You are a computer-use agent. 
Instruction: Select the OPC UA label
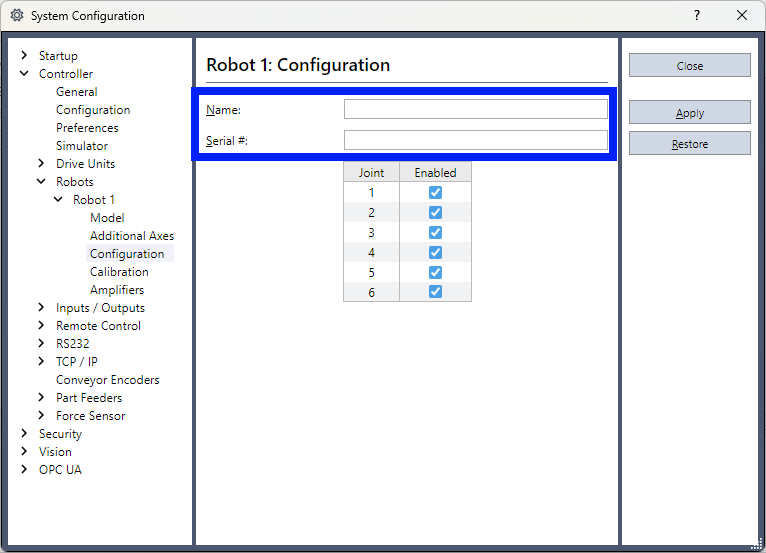coord(60,470)
